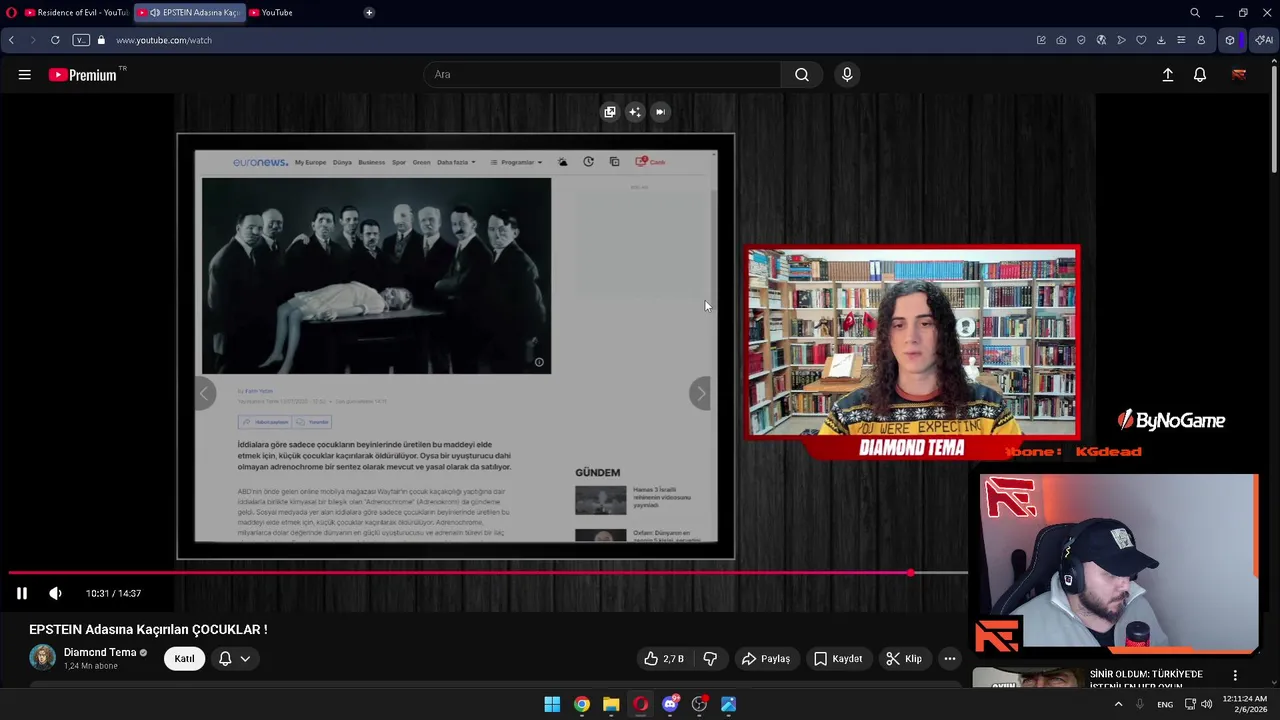Toggle the subscription notification bell

pyautogui.click(x=225, y=659)
